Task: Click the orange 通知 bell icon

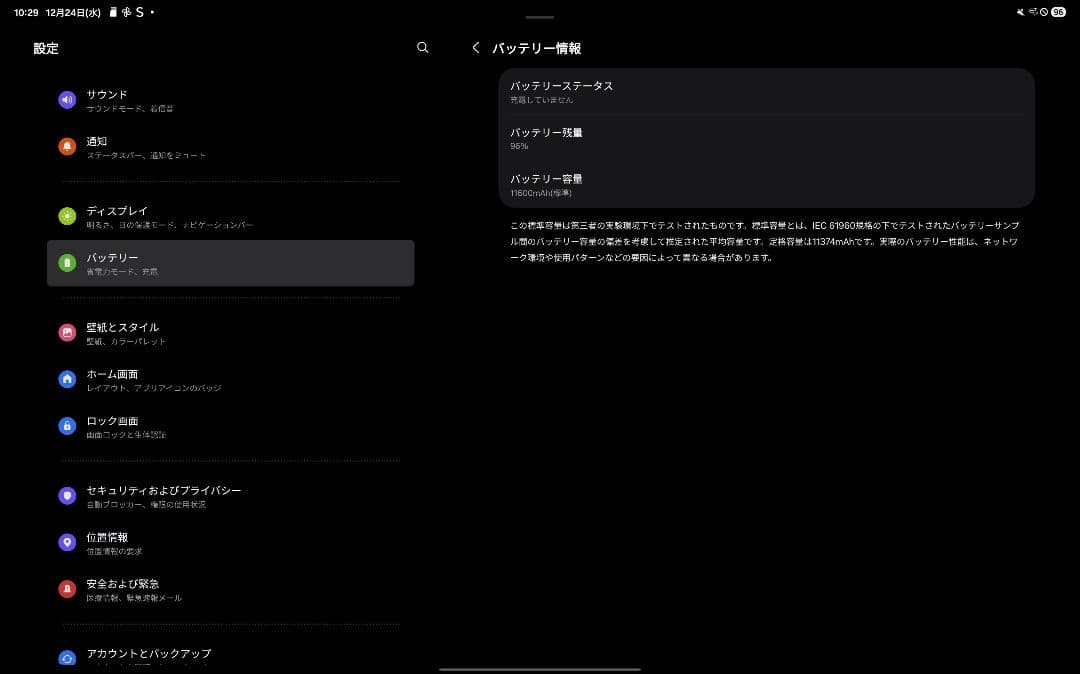Action: coord(67,147)
